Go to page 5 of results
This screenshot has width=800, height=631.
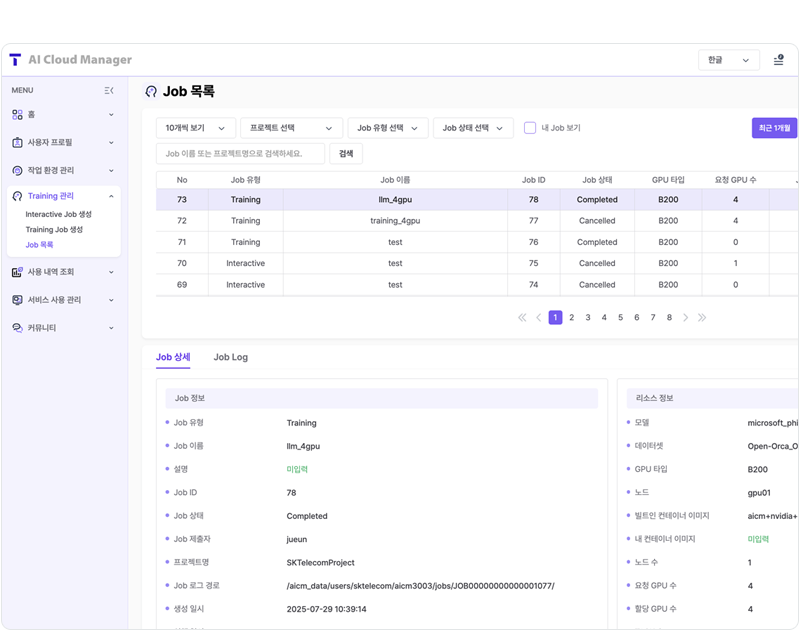click(620, 318)
